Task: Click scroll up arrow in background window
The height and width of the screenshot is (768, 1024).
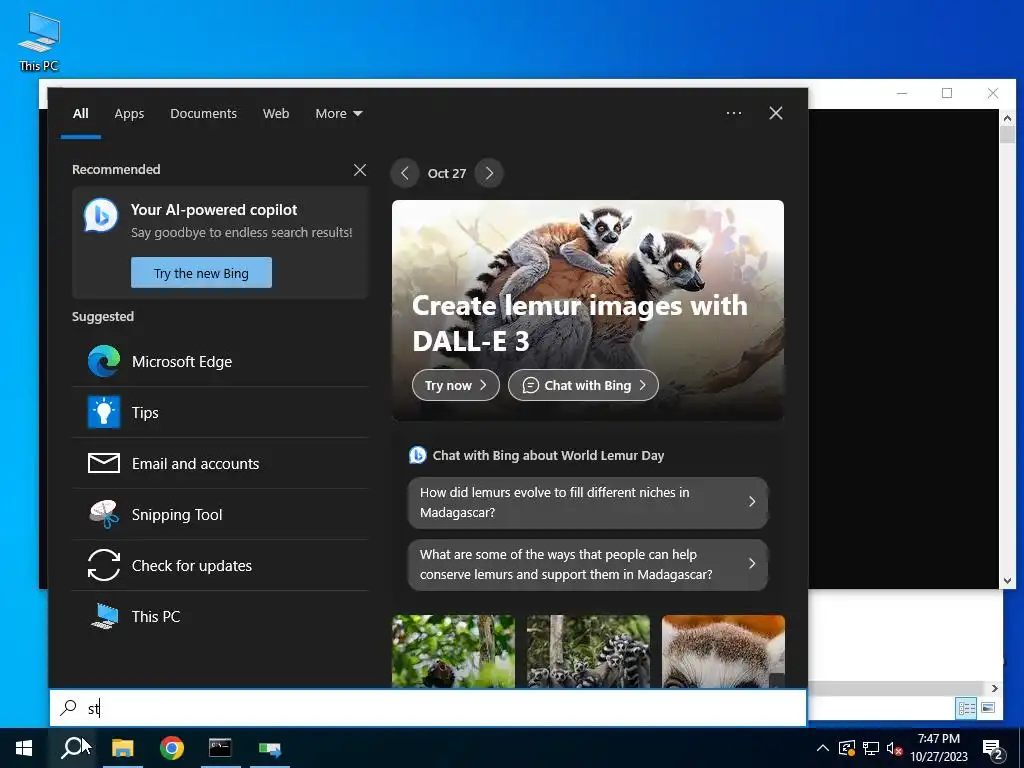Action: click(x=1007, y=118)
